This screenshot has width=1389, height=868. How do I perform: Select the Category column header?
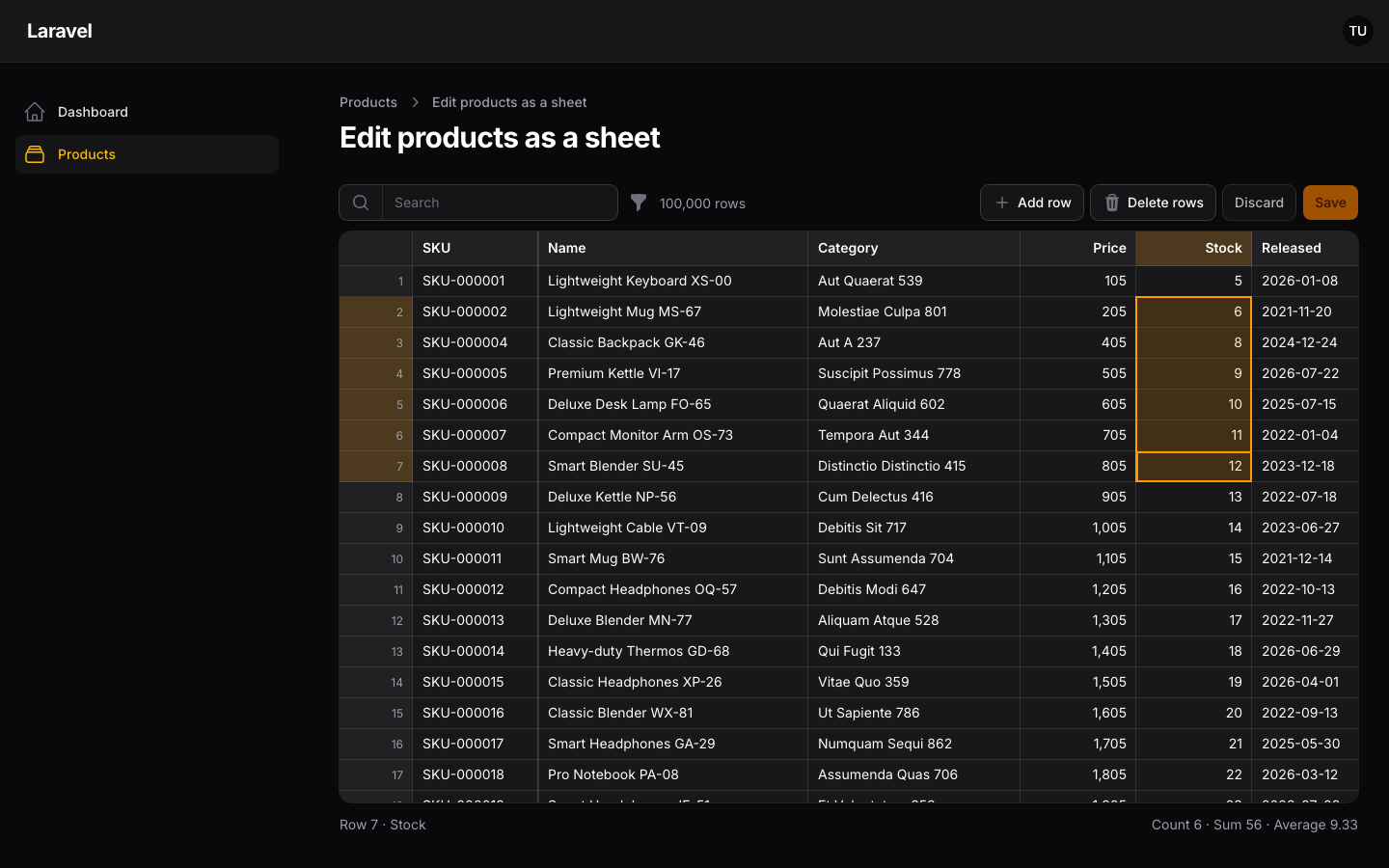[x=913, y=248]
